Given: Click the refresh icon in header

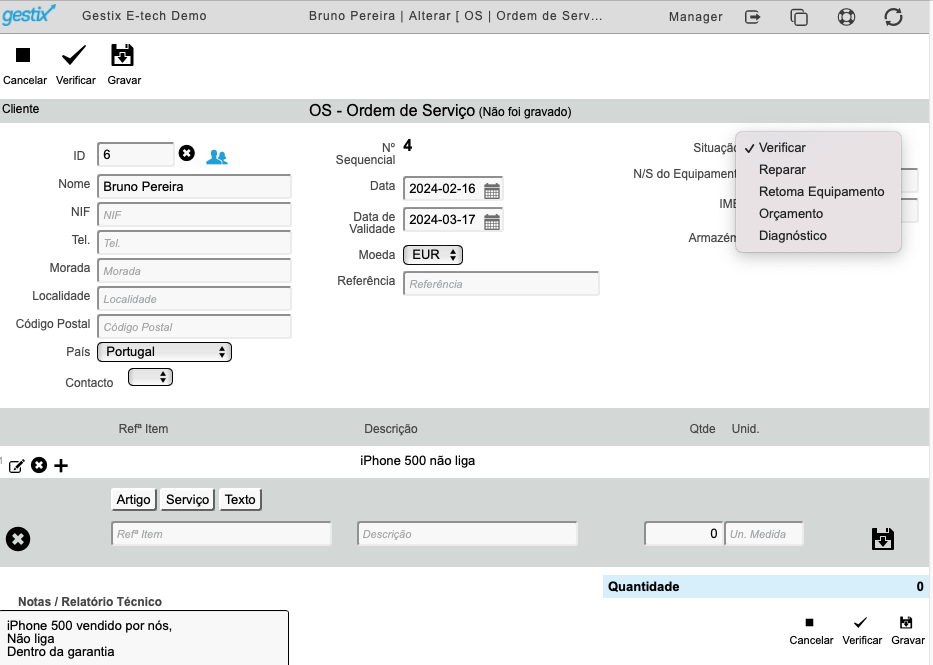Looking at the screenshot, I should tap(893, 17).
